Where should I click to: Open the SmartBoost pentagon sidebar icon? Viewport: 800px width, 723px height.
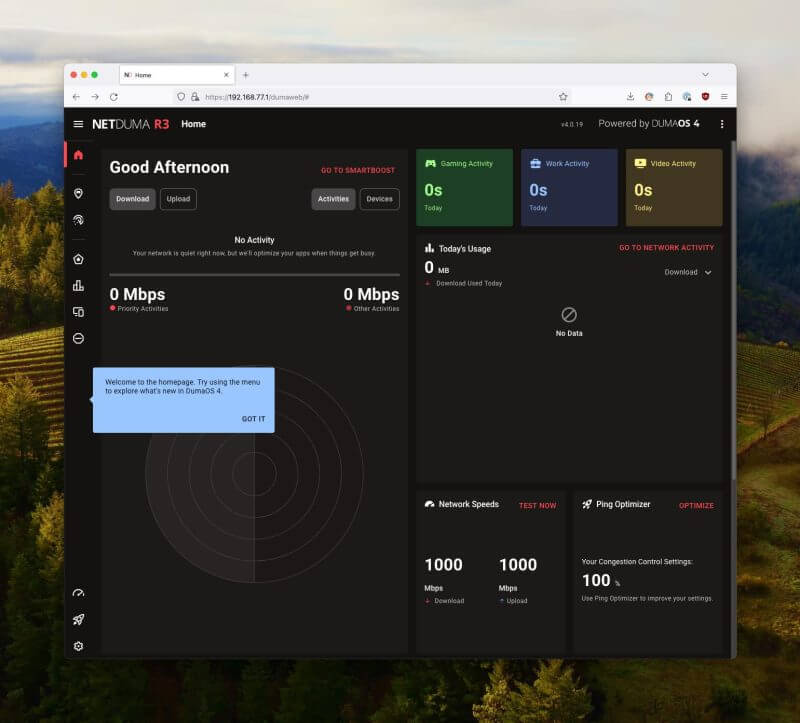[78, 259]
